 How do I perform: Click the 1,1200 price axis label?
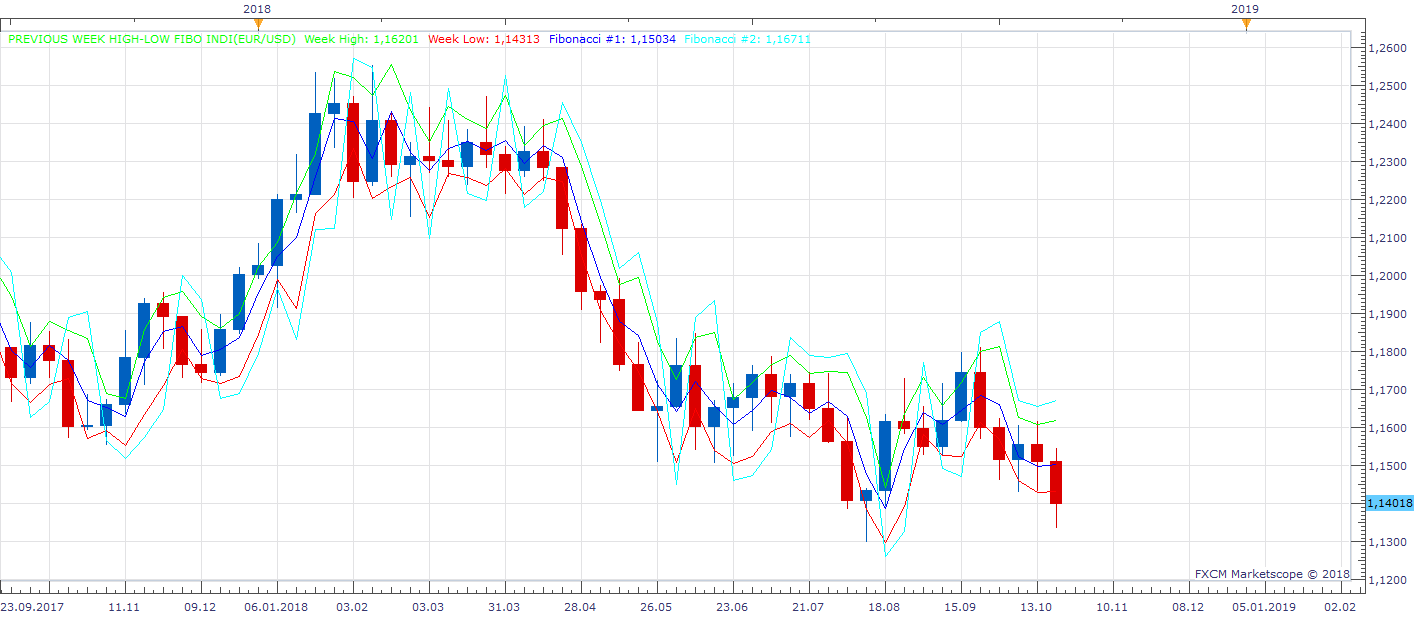pos(1386,580)
